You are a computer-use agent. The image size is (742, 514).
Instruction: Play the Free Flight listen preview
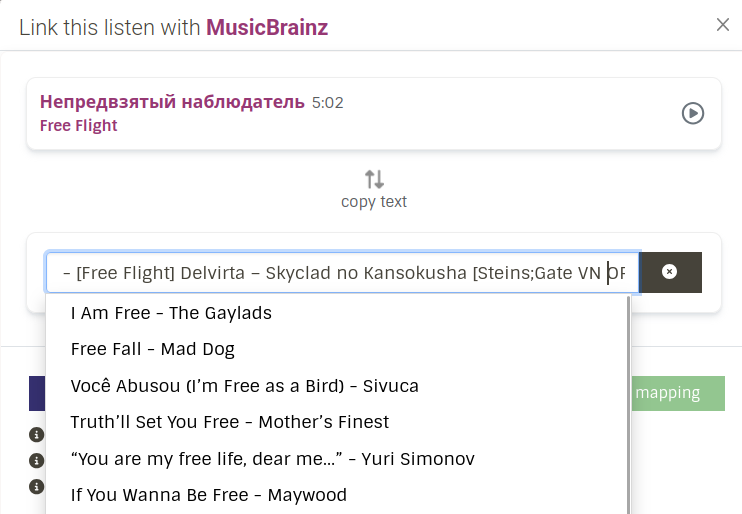692,114
